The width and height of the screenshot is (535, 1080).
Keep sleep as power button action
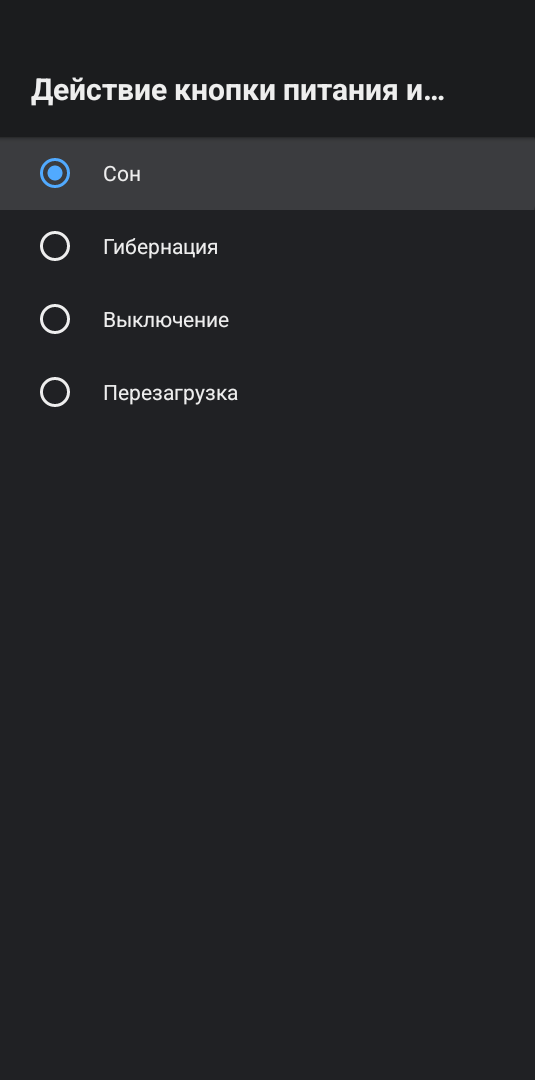click(267, 174)
